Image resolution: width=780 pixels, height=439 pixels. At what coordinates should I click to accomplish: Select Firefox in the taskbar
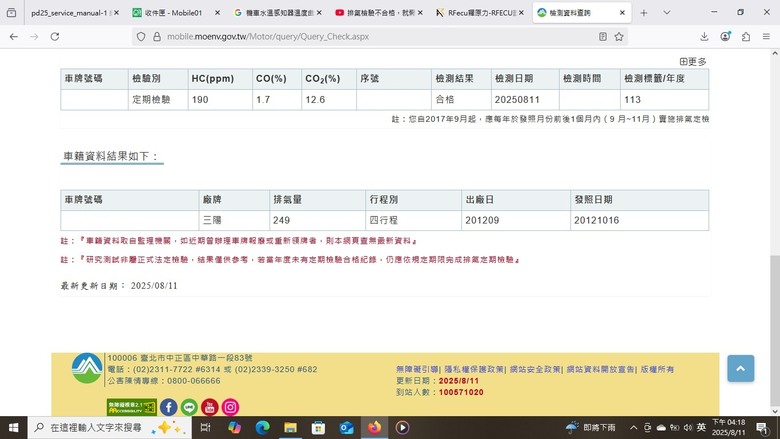click(x=374, y=428)
